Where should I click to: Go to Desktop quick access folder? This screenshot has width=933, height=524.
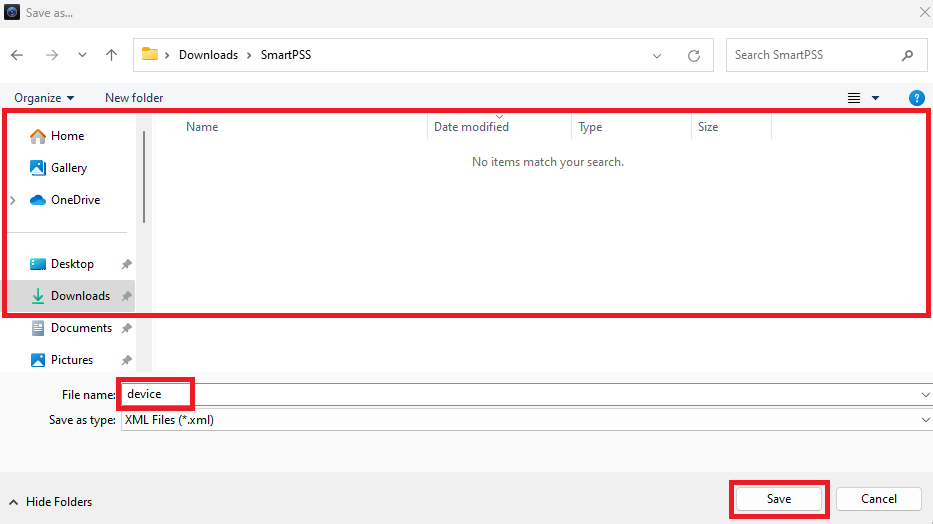[72, 264]
